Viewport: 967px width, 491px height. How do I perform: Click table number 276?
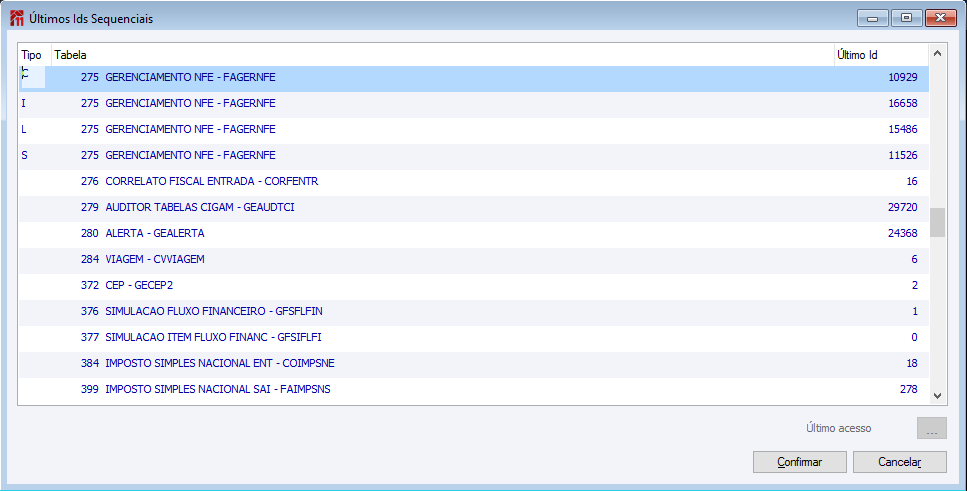(89, 181)
